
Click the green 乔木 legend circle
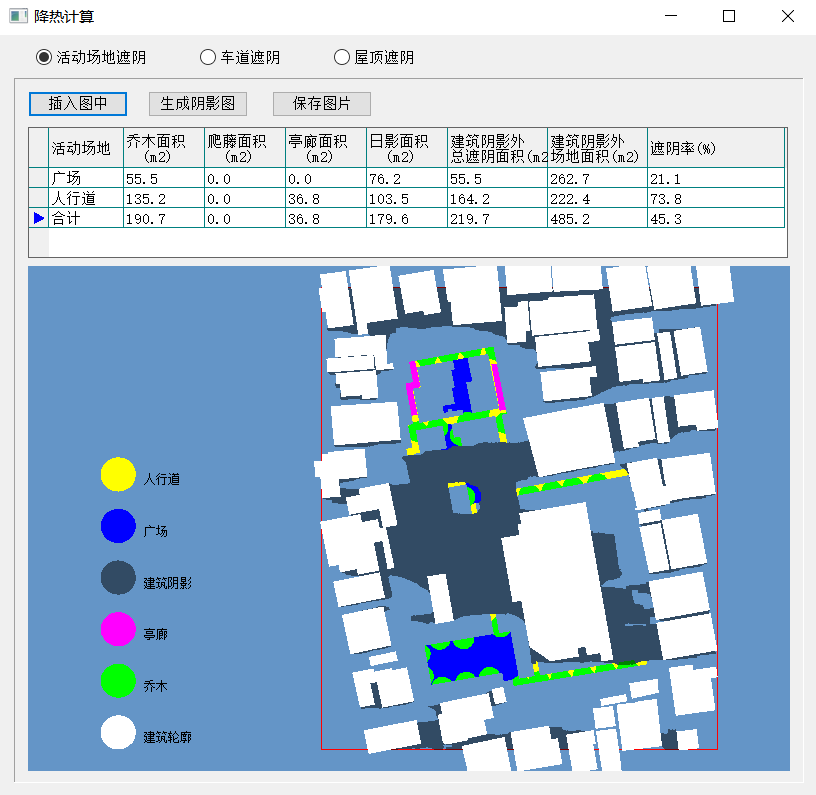pyautogui.click(x=118, y=681)
